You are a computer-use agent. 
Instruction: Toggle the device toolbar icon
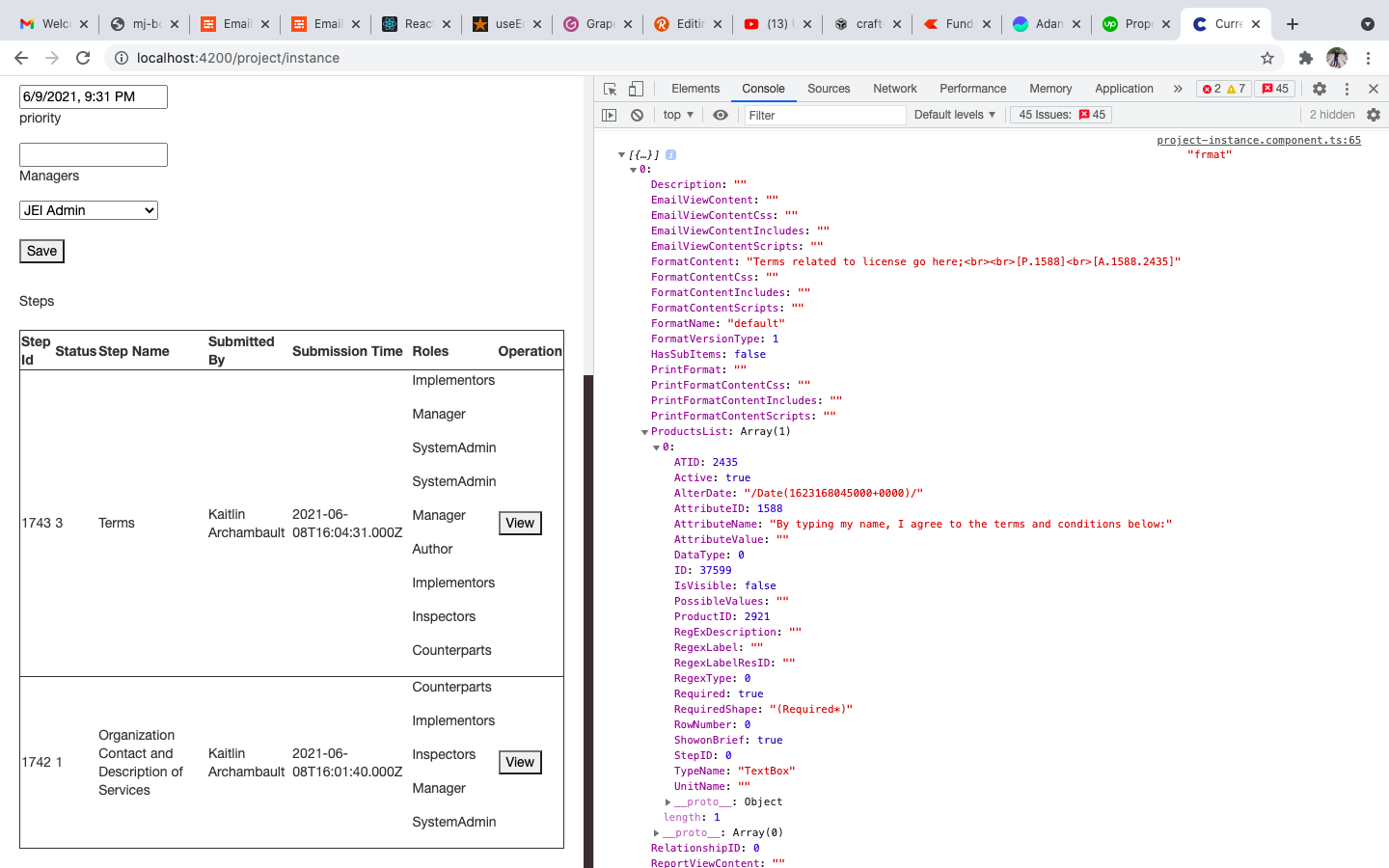[x=636, y=89]
